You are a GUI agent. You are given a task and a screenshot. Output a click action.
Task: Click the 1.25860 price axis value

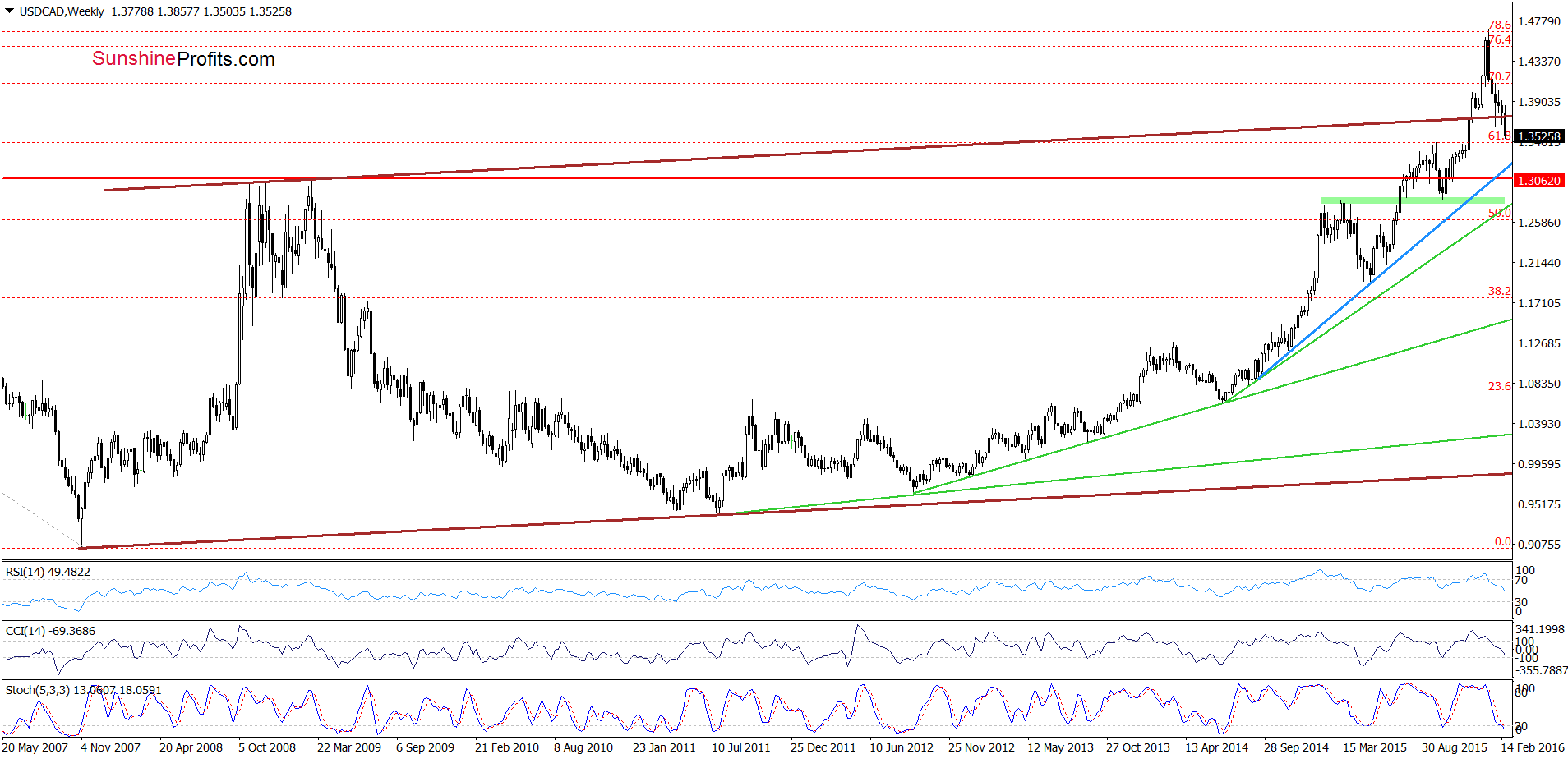pos(1539,223)
